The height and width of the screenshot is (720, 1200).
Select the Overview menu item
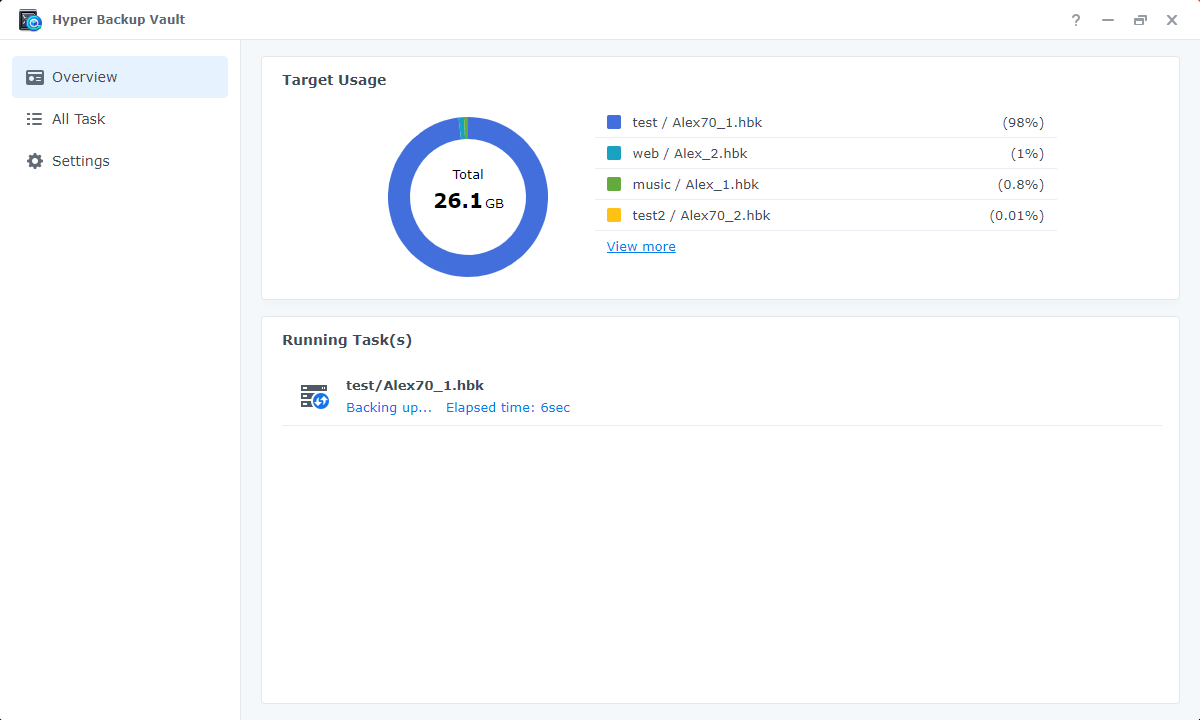tap(85, 77)
